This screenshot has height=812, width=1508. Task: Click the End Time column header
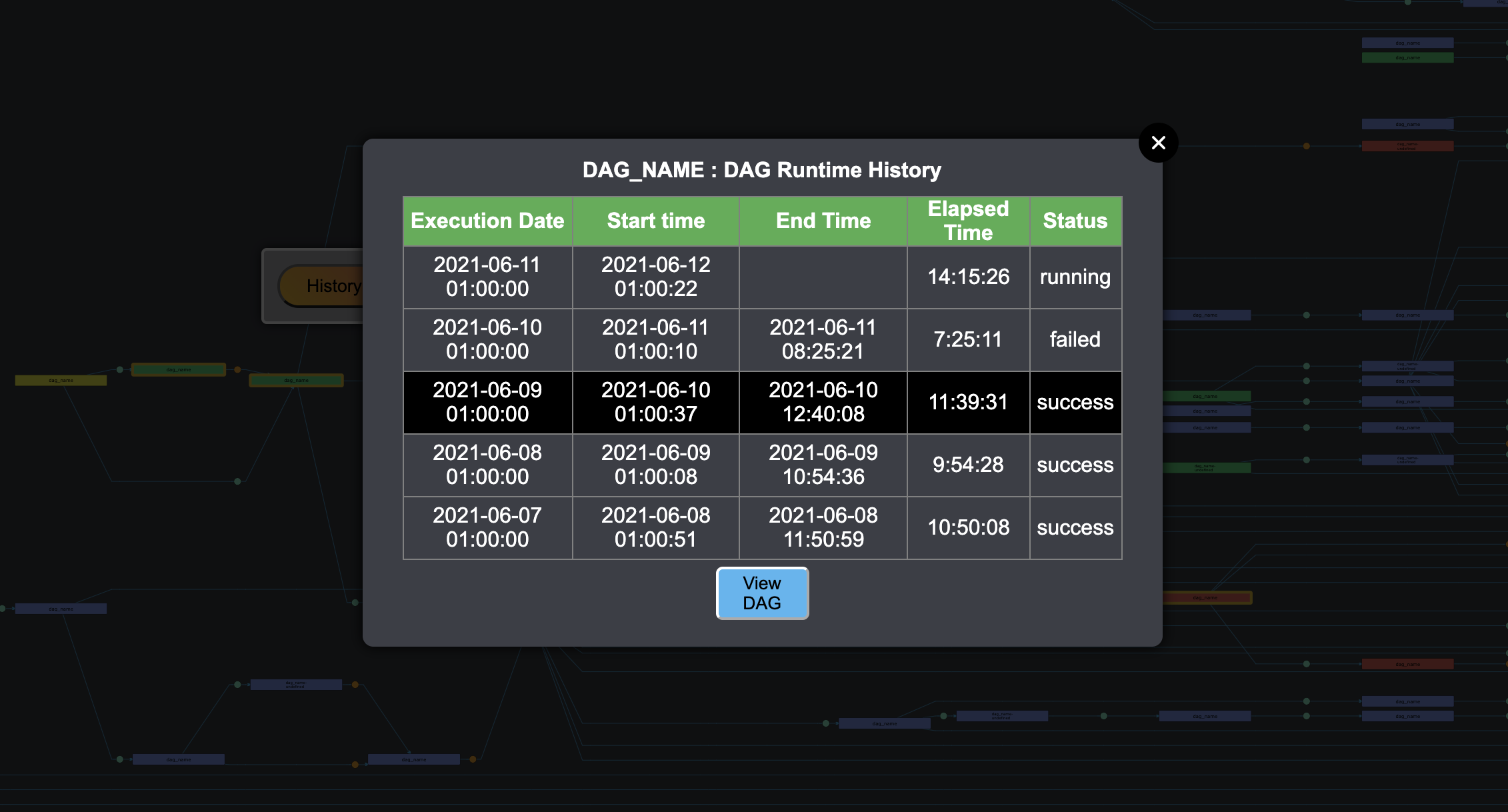(x=823, y=221)
